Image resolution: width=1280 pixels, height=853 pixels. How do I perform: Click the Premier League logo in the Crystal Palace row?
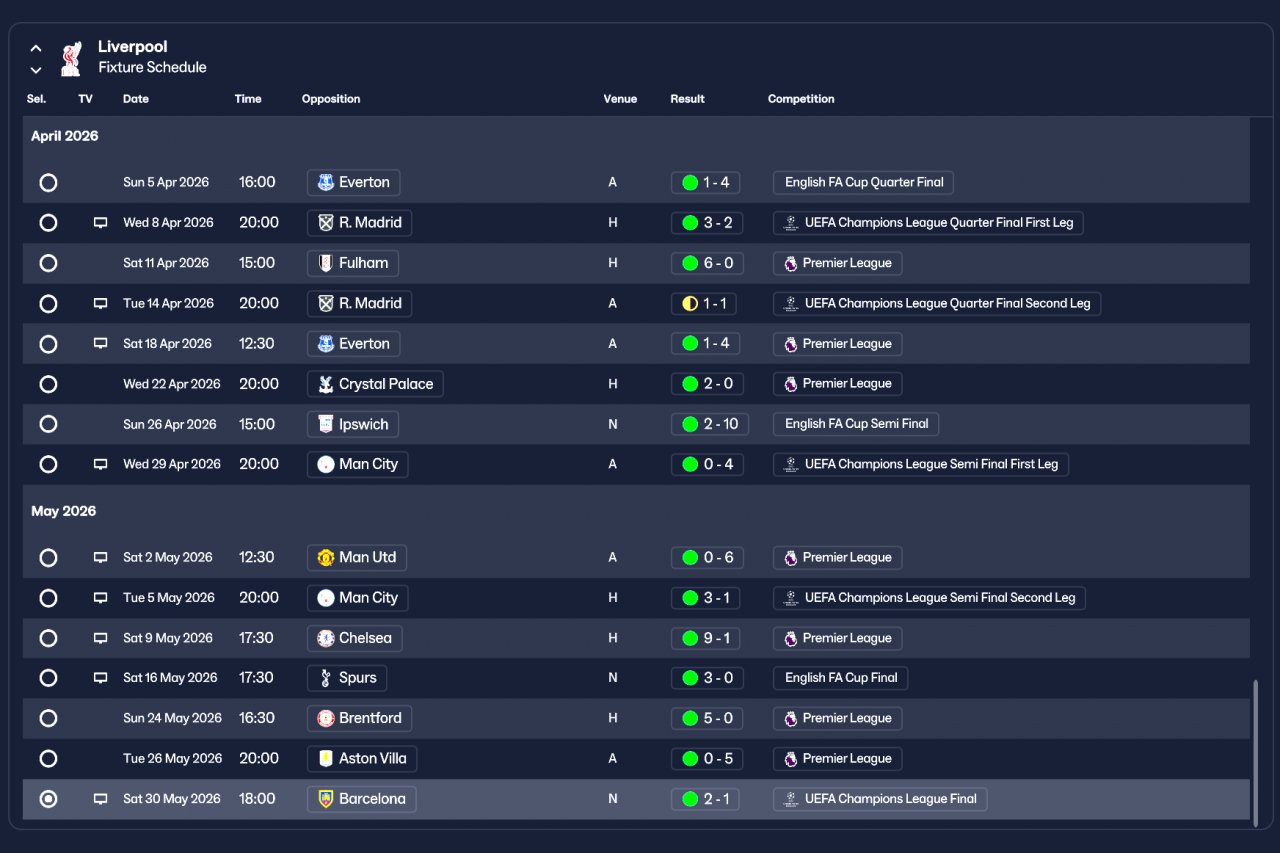click(790, 384)
